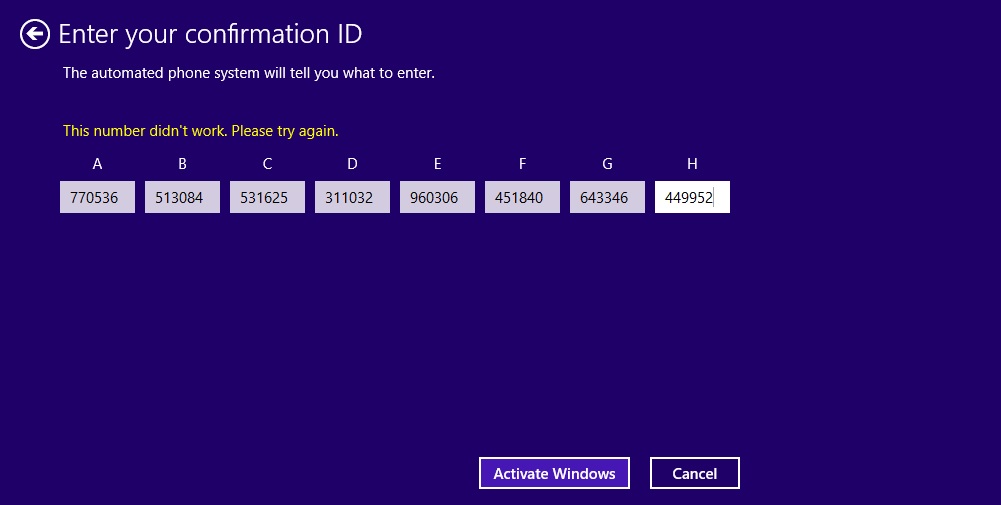Select field A containing 770536
This screenshot has width=1001, height=505.
(x=97, y=197)
